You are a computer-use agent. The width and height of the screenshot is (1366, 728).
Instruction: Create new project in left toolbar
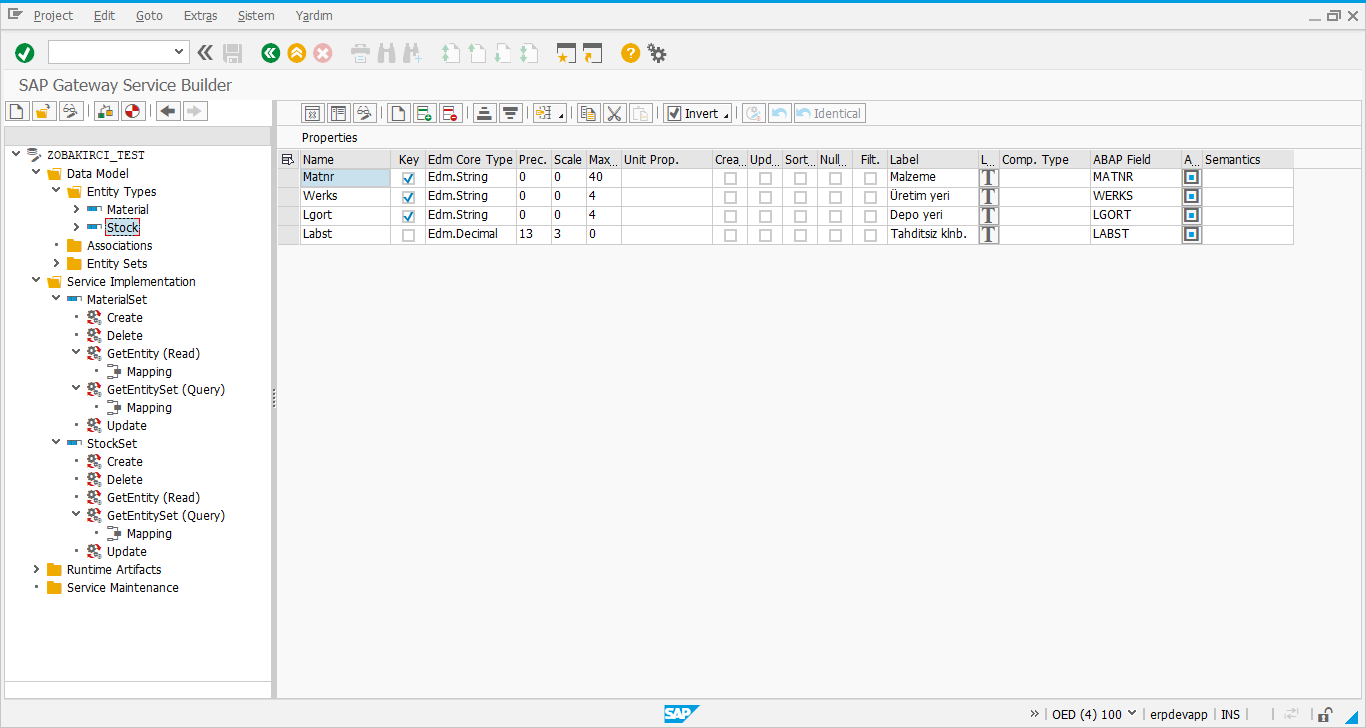point(16,111)
